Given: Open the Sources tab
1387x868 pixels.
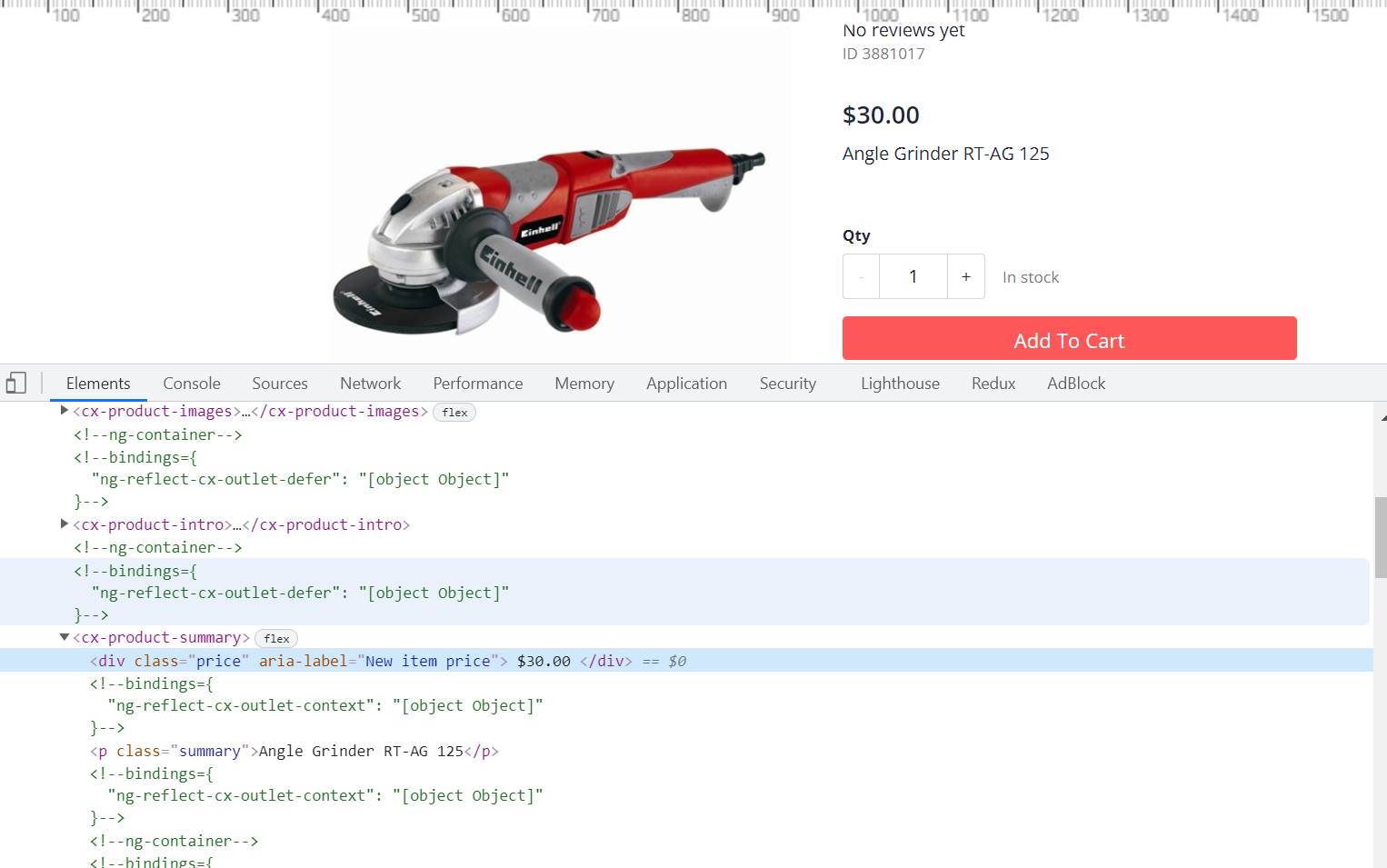Looking at the screenshot, I should (x=280, y=384).
